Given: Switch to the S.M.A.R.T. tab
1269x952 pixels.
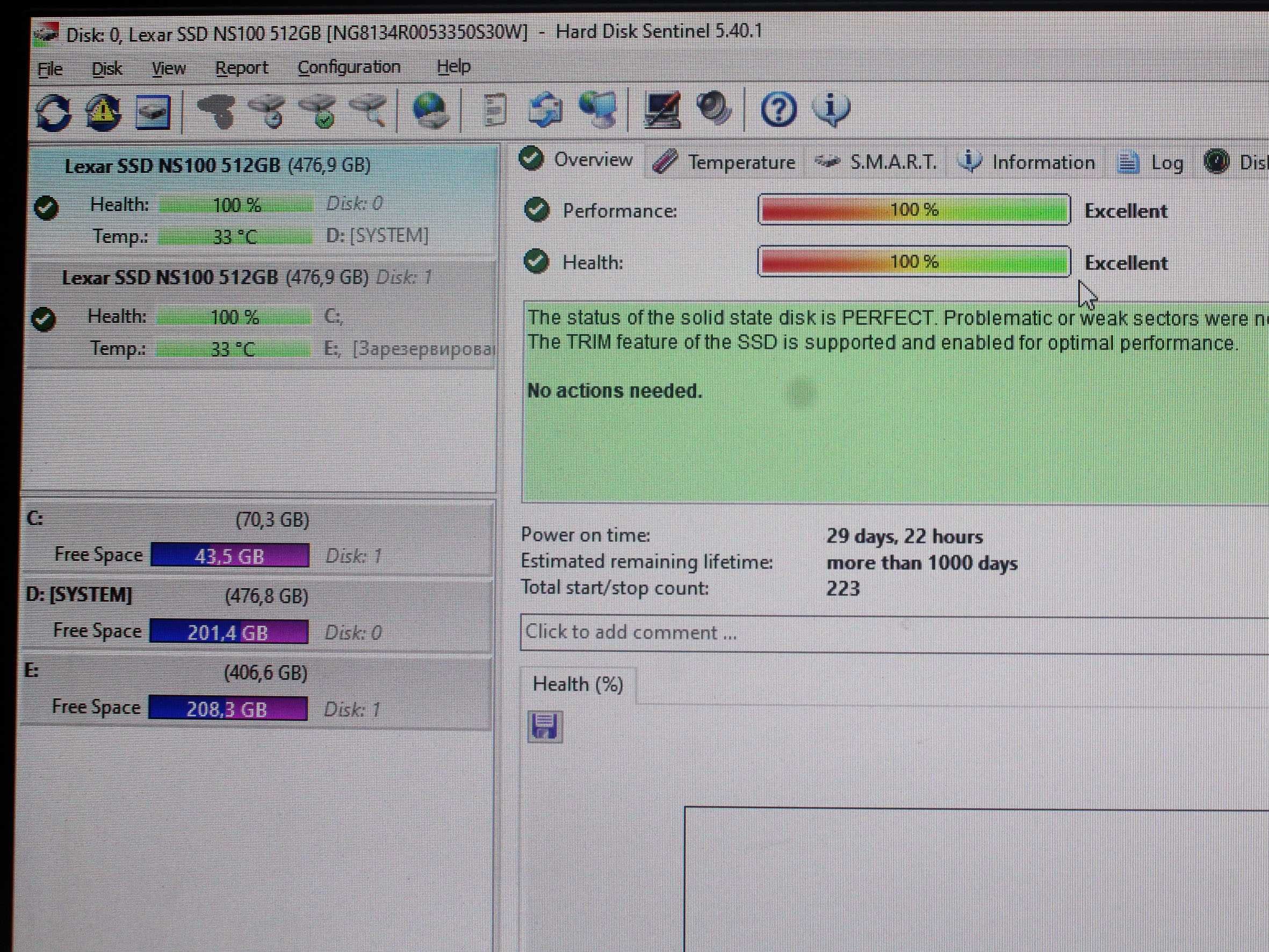Looking at the screenshot, I should 877,162.
